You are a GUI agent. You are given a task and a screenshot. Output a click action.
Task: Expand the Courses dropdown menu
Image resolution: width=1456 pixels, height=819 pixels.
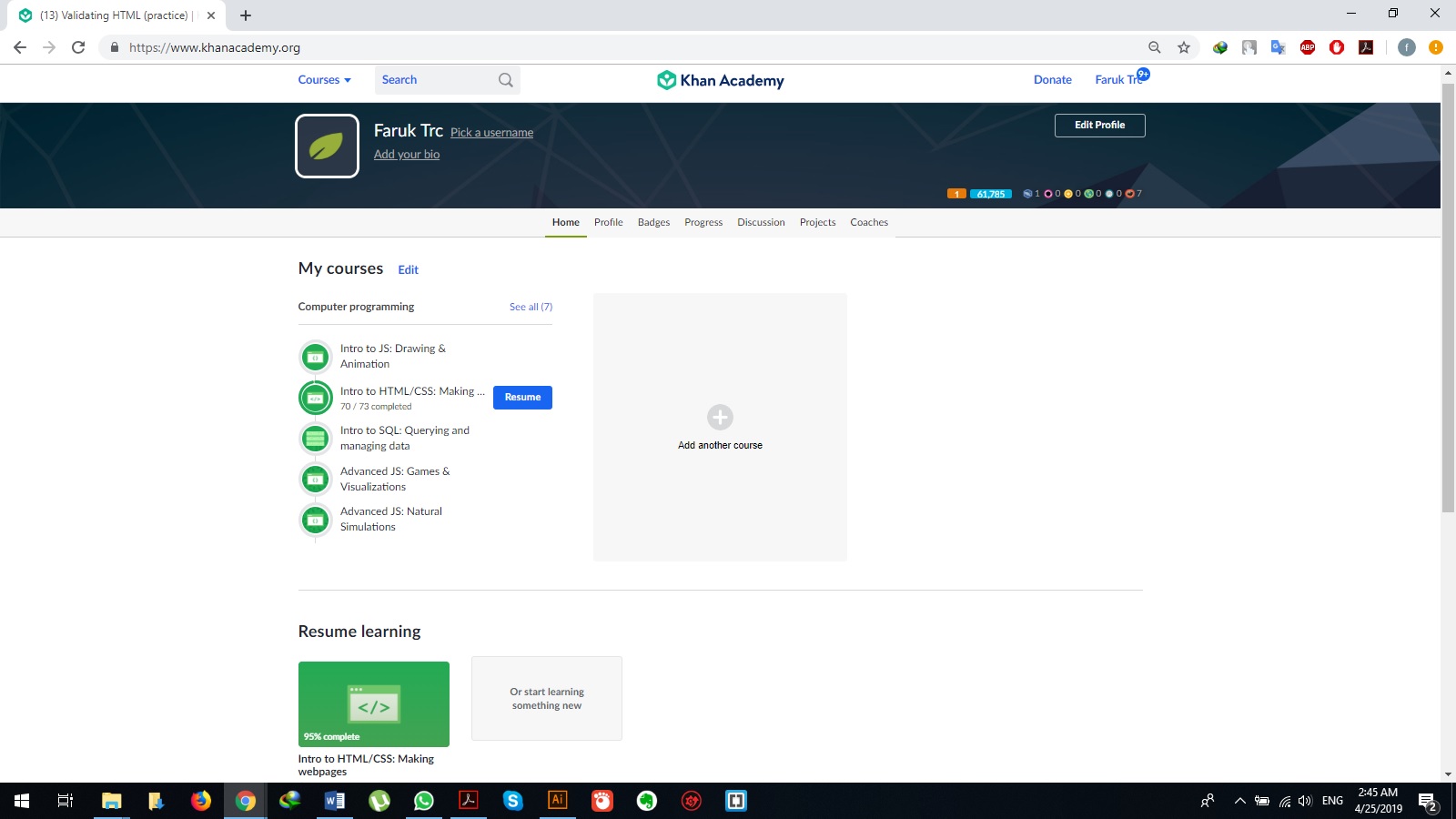coord(324,80)
